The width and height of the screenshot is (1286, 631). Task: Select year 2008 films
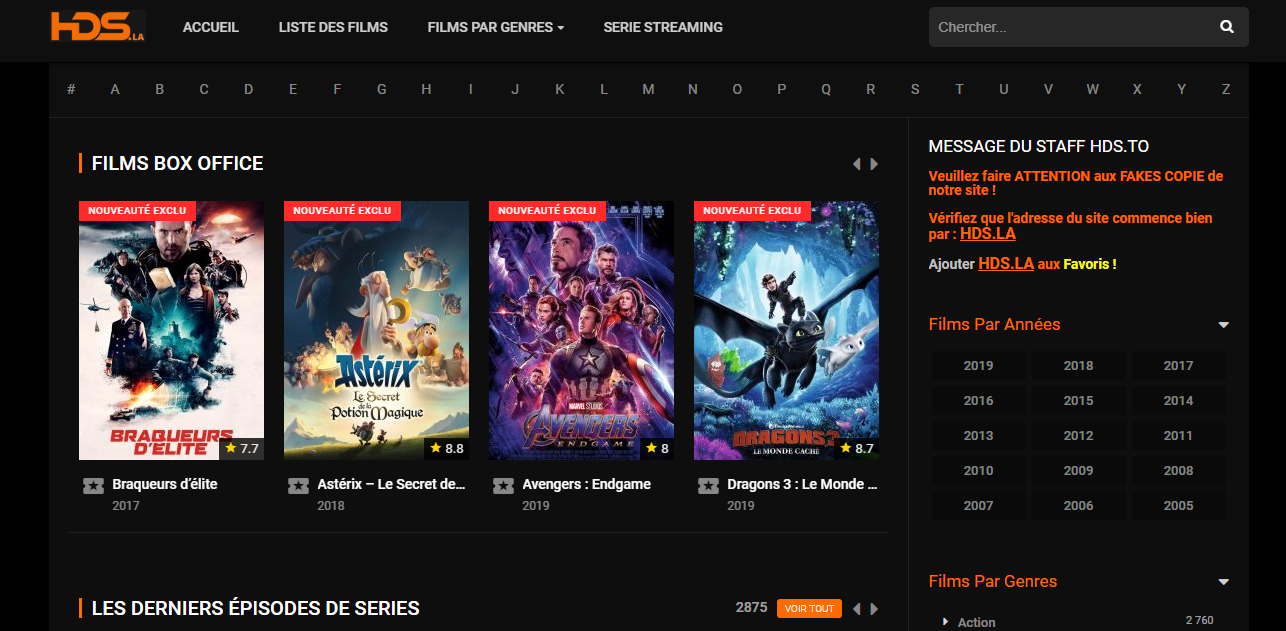coord(1178,471)
